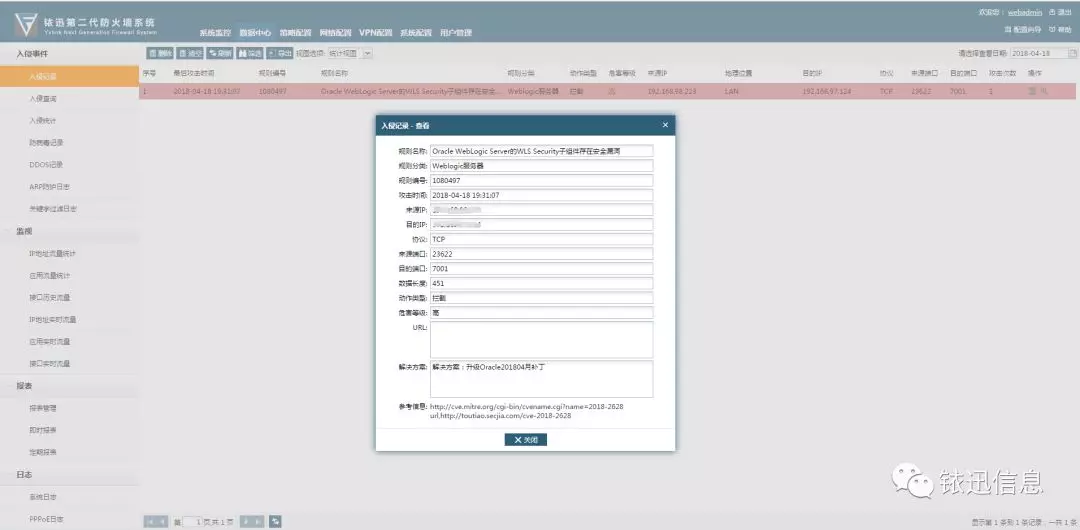This screenshot has width=1080, height=530.
Task: Click the 来源端口 field showing 23622
Action: (x=541, y=254)
